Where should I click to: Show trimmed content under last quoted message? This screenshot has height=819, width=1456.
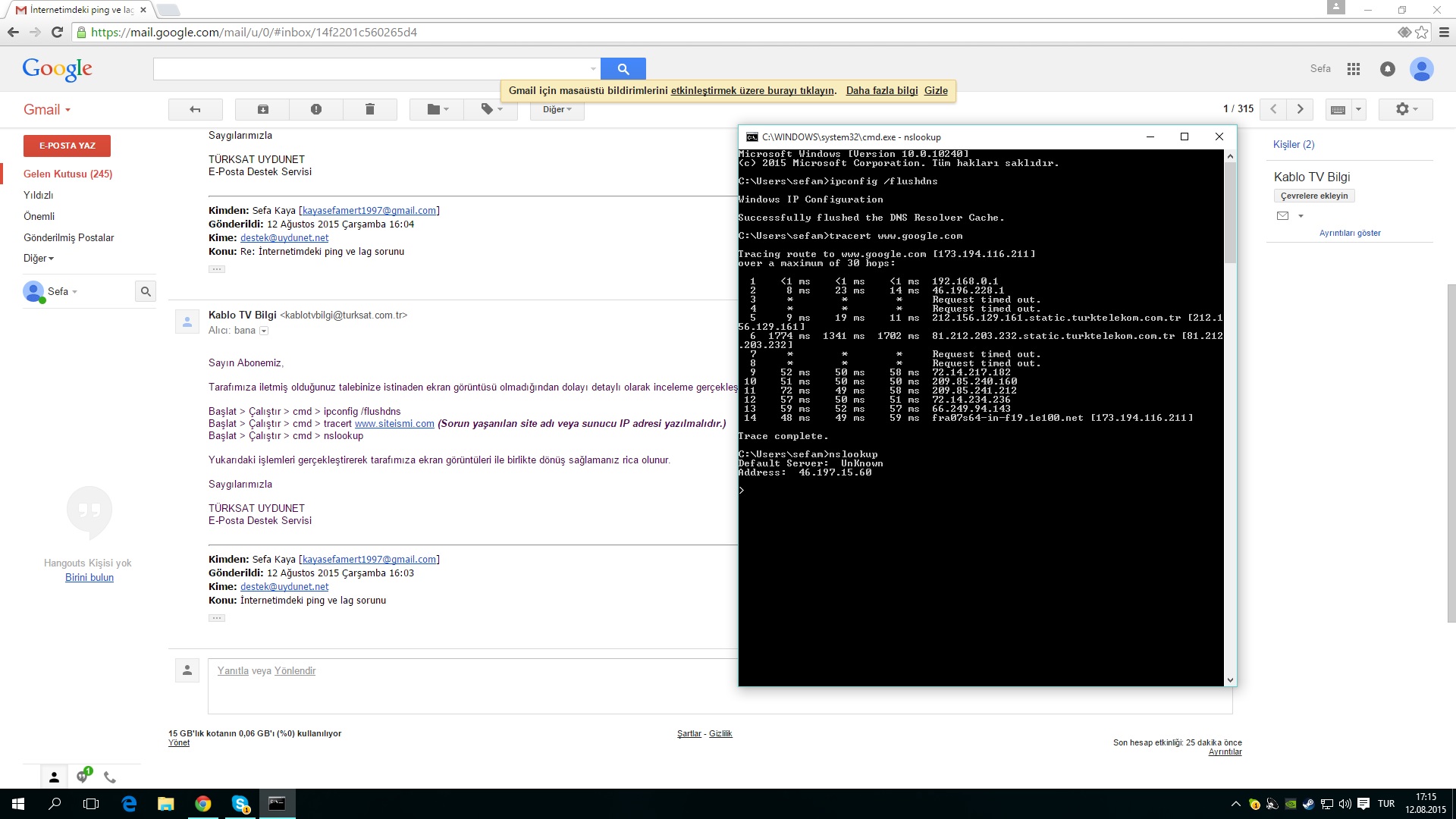(x=217, y=618)
